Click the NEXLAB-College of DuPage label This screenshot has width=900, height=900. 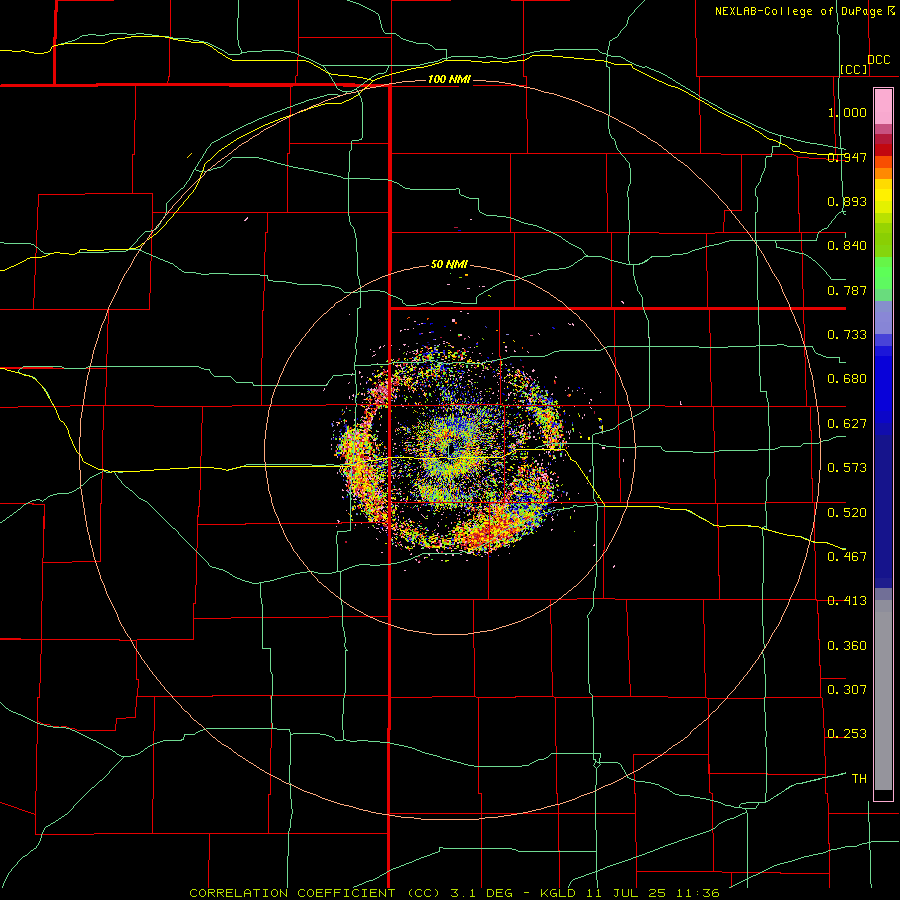point(798,11)
